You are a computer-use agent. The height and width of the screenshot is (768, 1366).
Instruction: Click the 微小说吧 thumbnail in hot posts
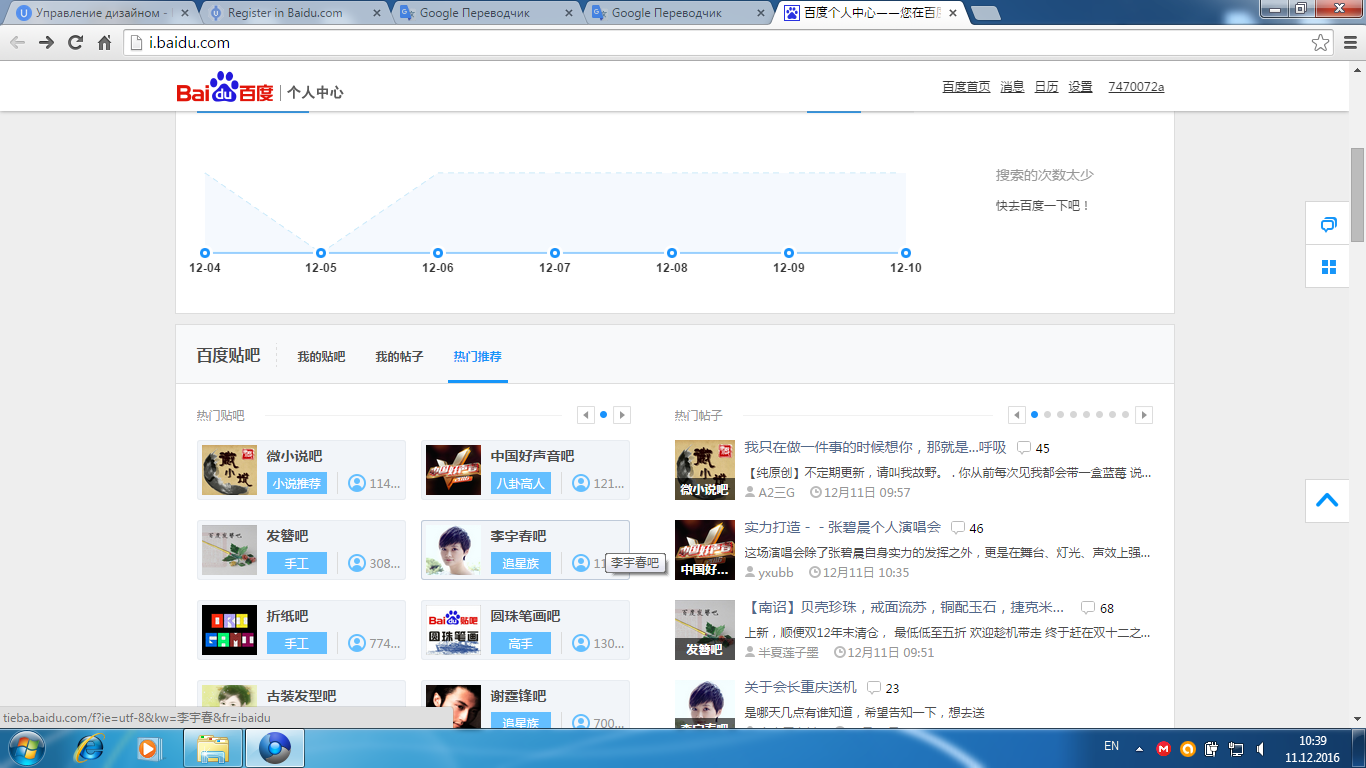tap(705, 470)
